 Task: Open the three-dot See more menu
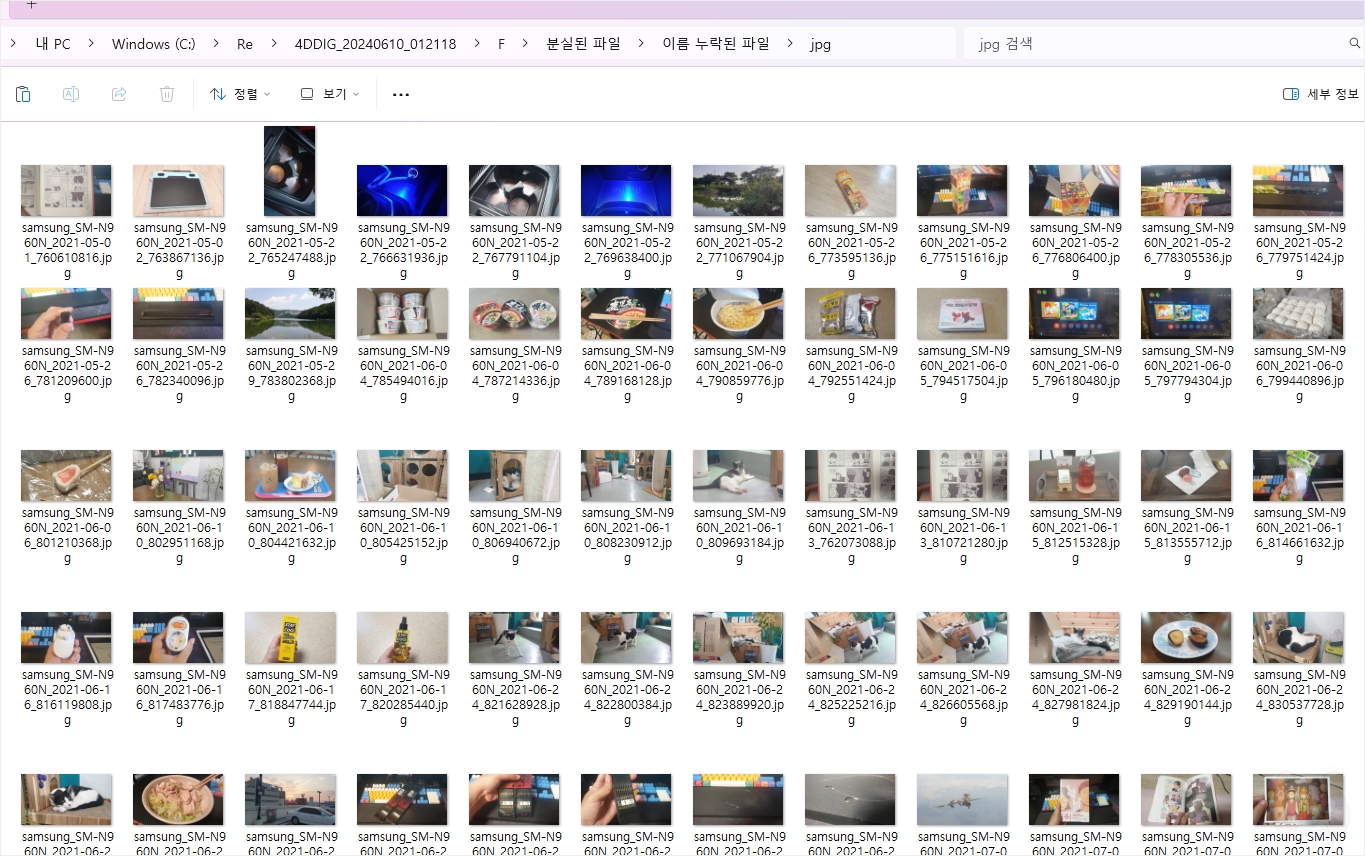(401, 95)
